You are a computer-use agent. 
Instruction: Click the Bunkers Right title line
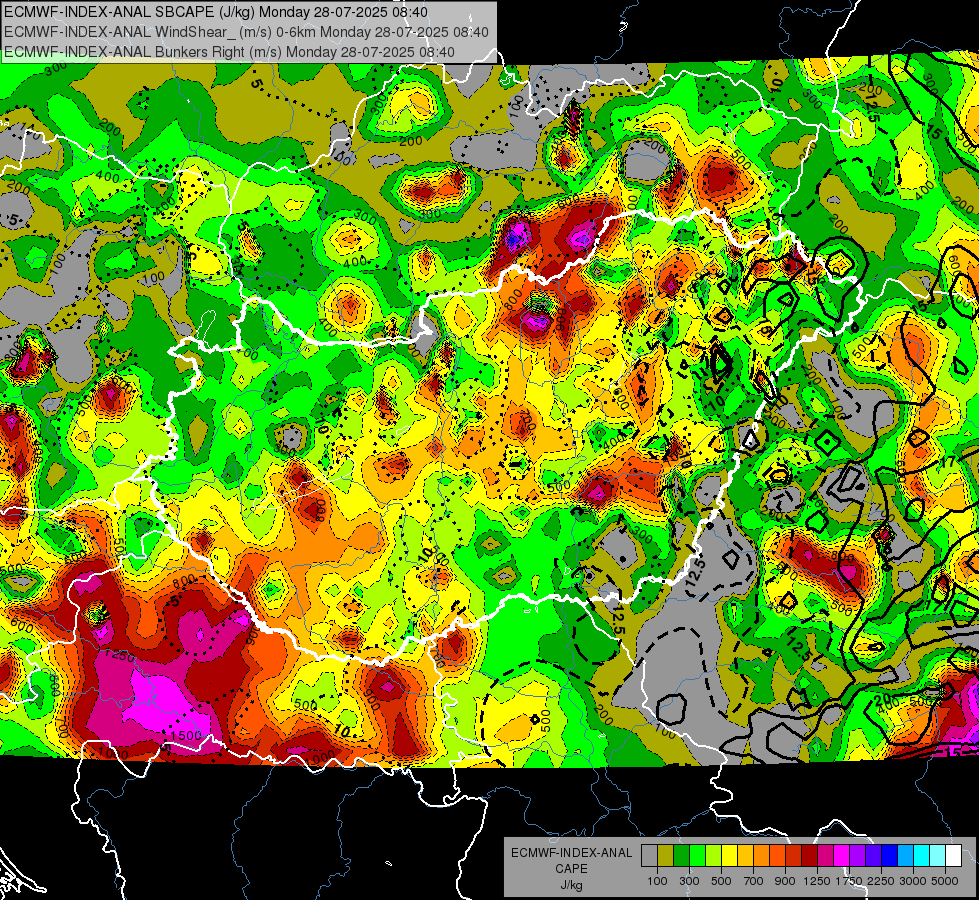229,52
